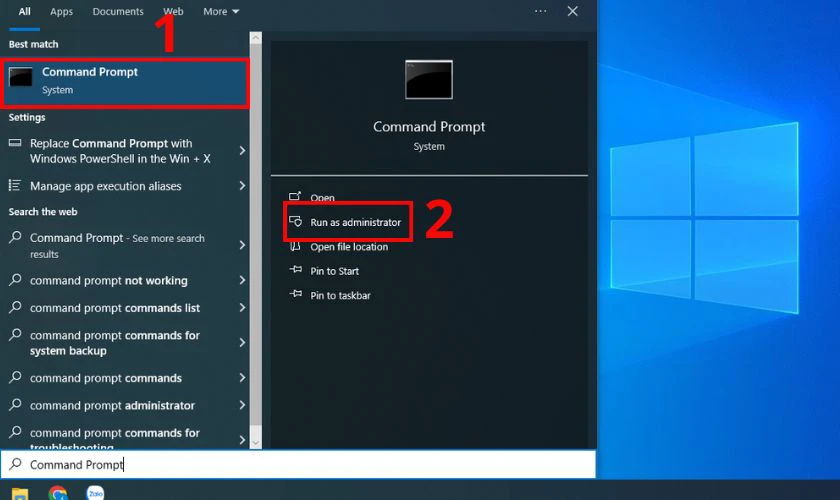This screenshot has width=840, height=500.
Task: Click the Open action icon
Action: 295,196
